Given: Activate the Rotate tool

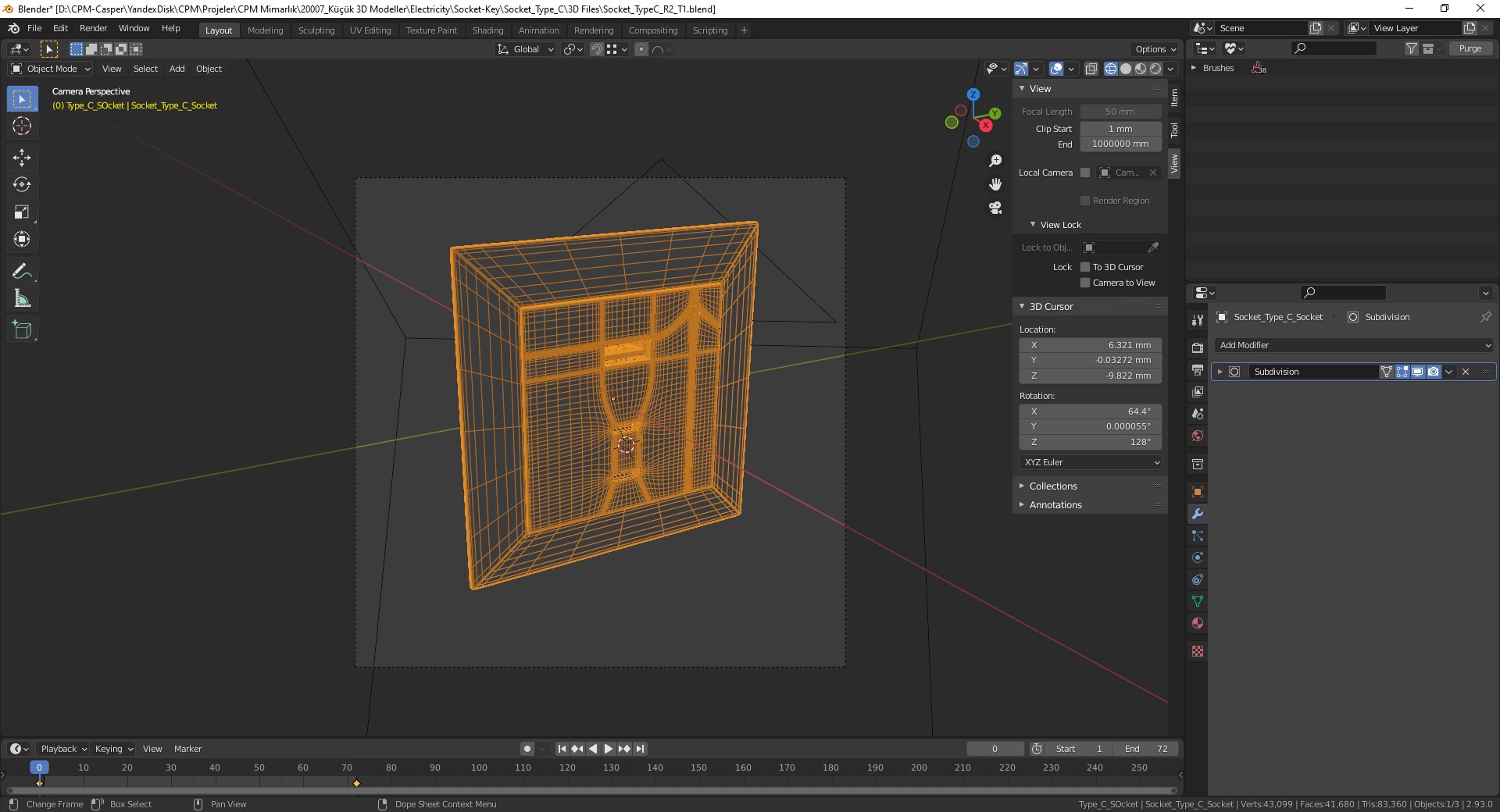Looking at the screenshot, I should point(22,185).
